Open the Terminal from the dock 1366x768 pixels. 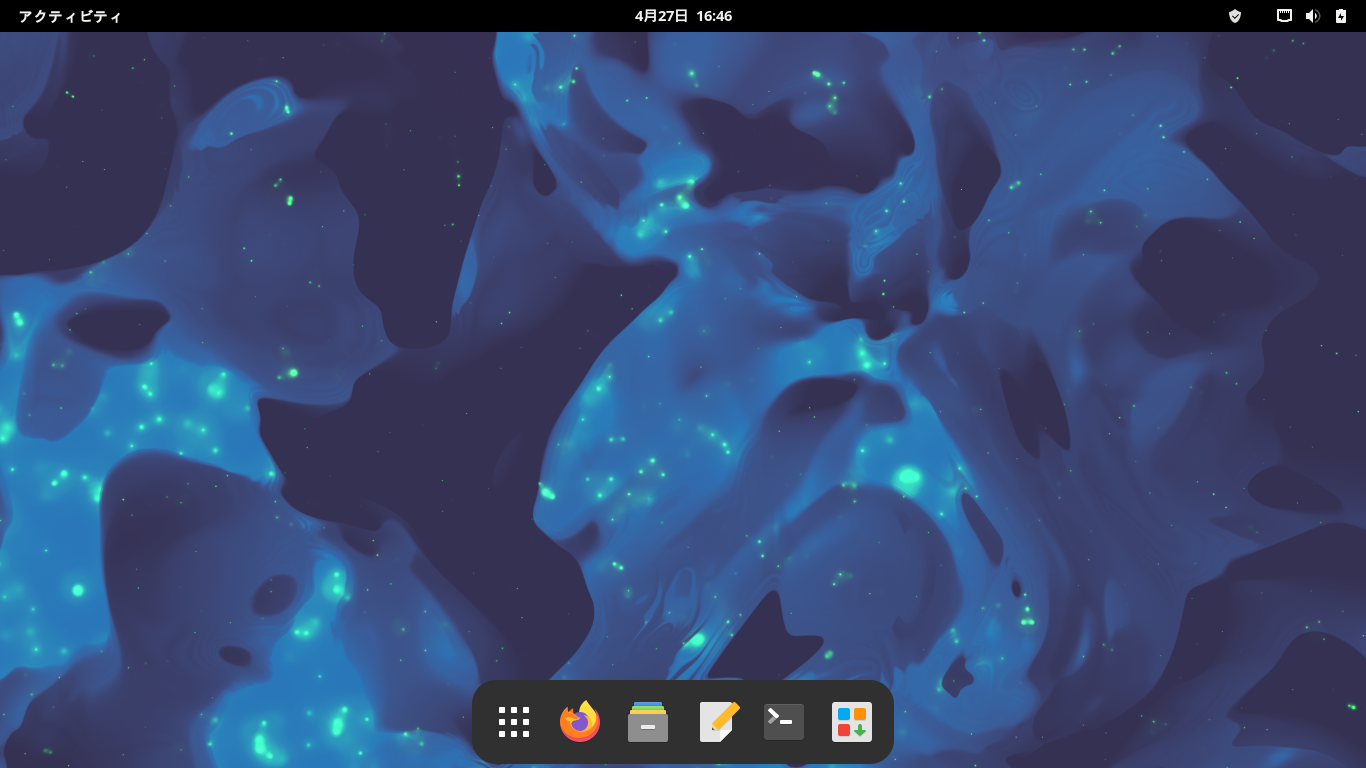(x=784, y=722)
